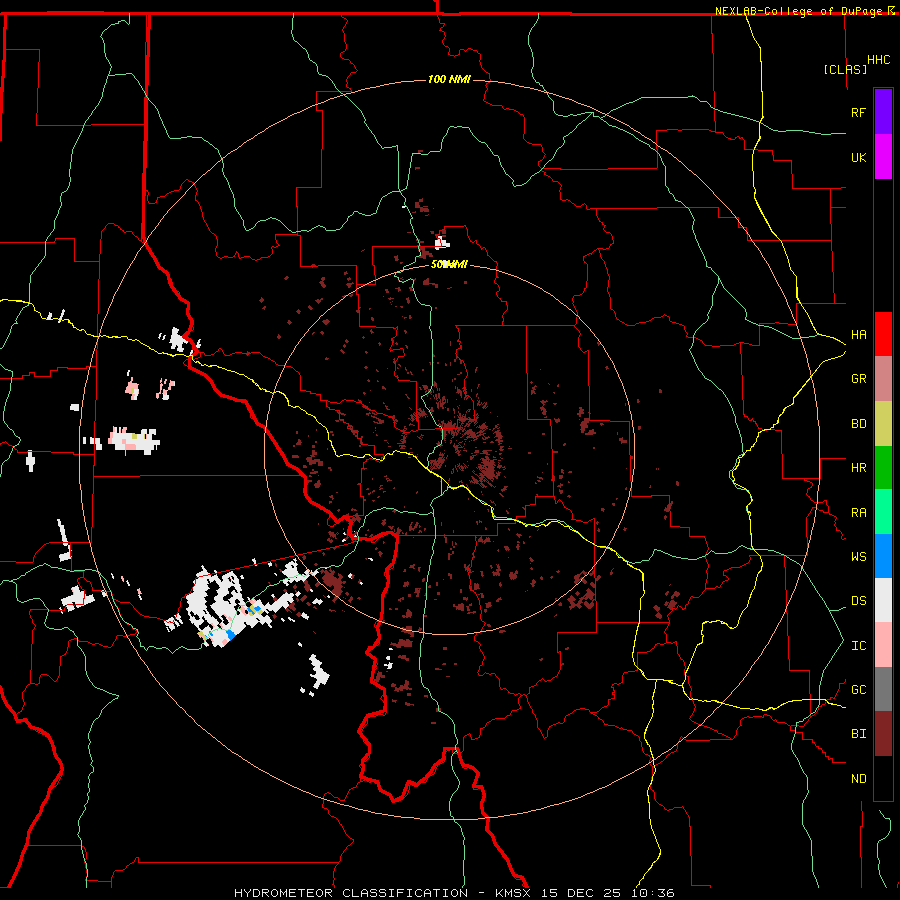Screen dimensions: 900x900
Task: Click the blue WS legend swatch
Action: coord(883,556)
